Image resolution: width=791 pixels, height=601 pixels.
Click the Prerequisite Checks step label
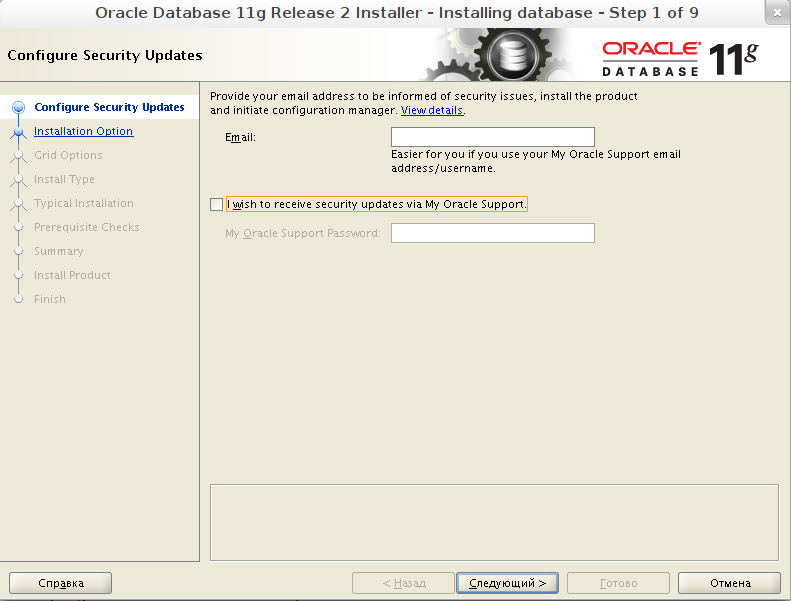click(86, 227)
